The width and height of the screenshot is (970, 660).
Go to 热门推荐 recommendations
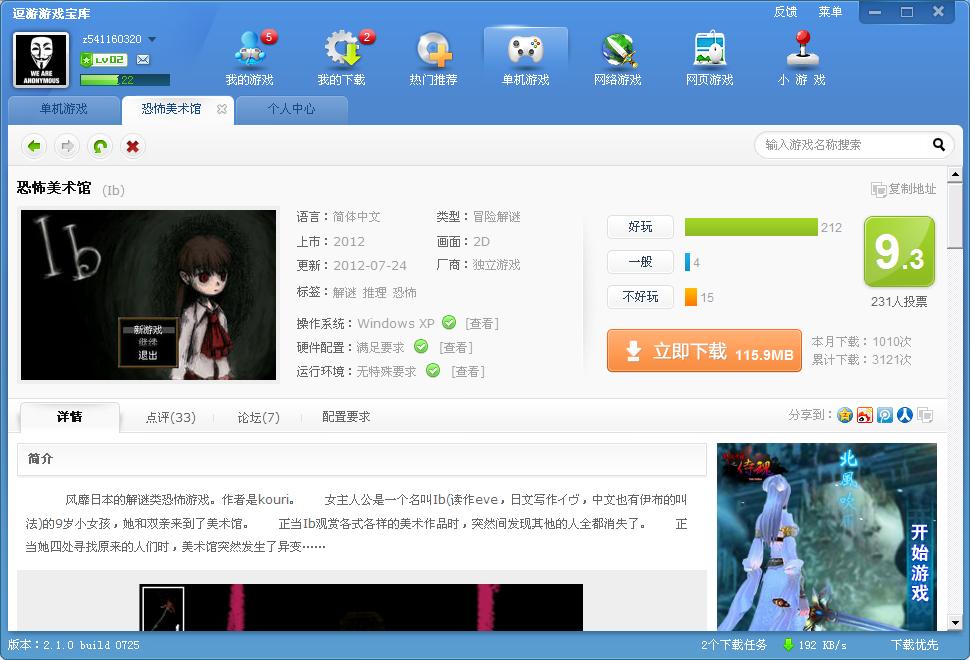[434, 58]
